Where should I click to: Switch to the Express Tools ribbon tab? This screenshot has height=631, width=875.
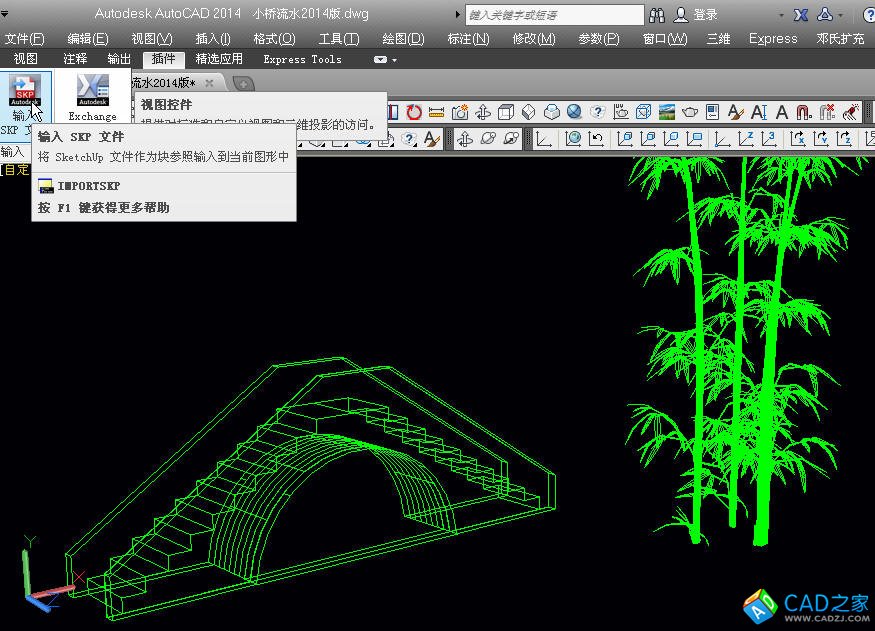[302, 59]
